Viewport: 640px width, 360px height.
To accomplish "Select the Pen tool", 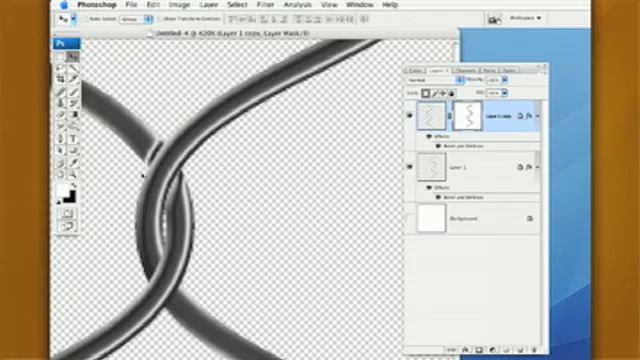I will click(x=61, y=139).
